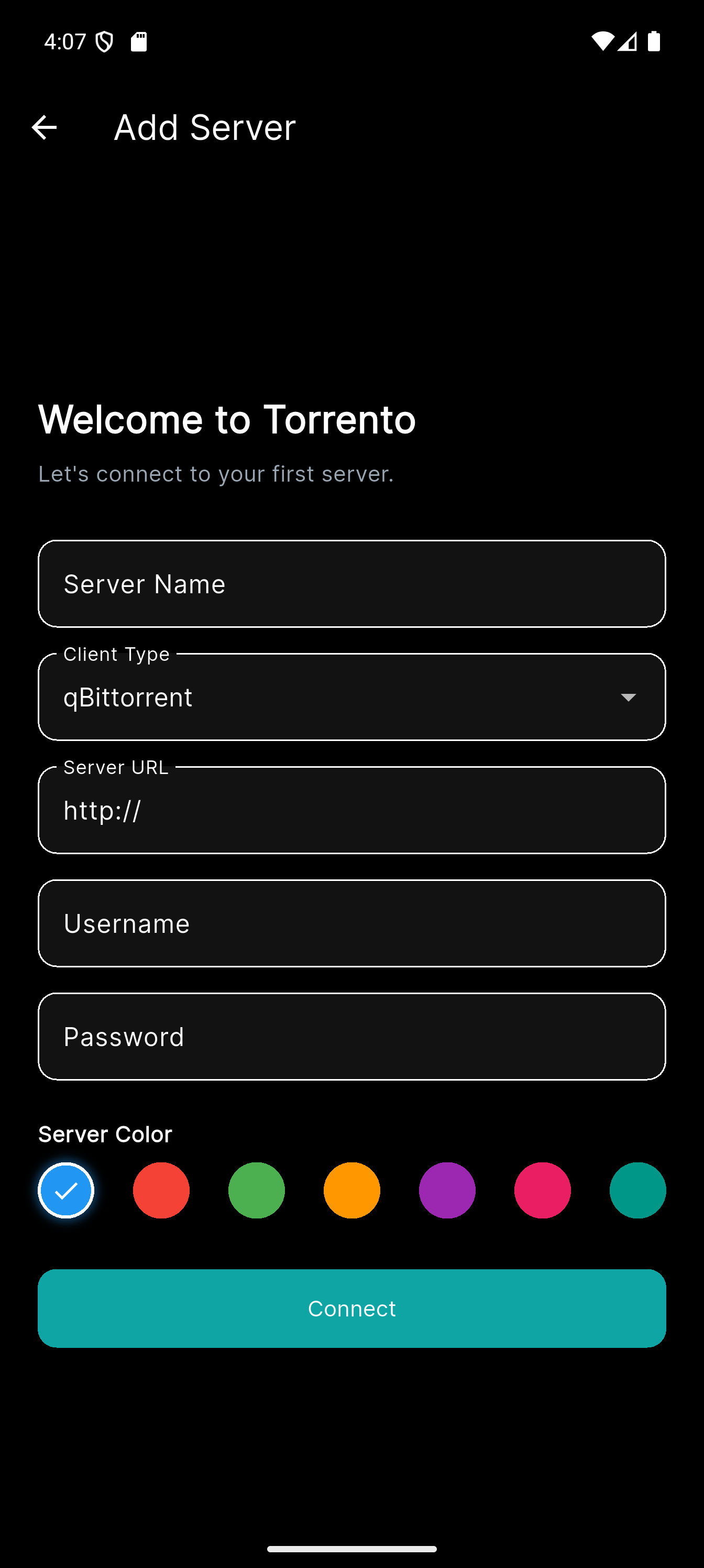Click the back arrow in top bar

click(44, 127)
